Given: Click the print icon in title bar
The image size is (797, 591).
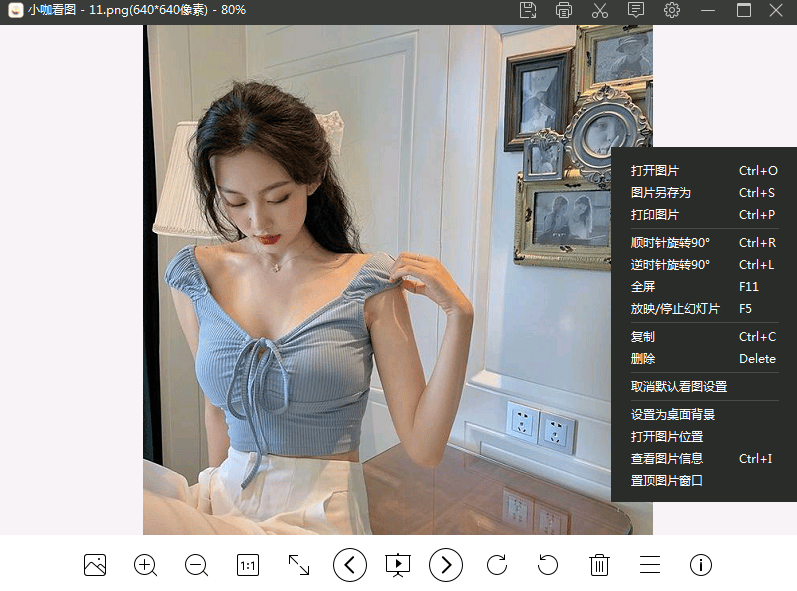Looking at the screenshot, I should (x=564, y=10).
